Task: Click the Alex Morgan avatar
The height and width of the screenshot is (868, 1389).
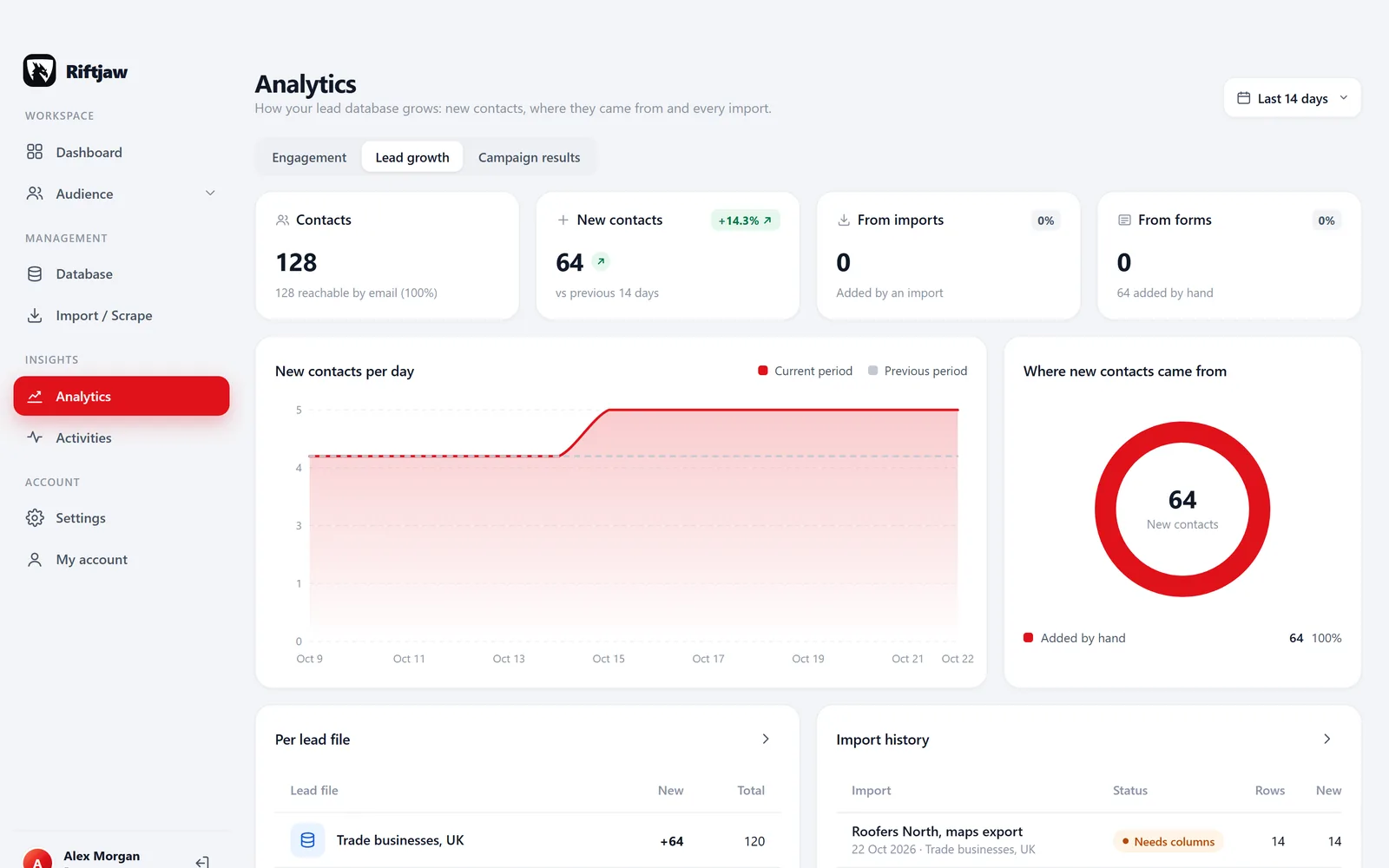Action: pyautogui.click(x=37, y=861)
